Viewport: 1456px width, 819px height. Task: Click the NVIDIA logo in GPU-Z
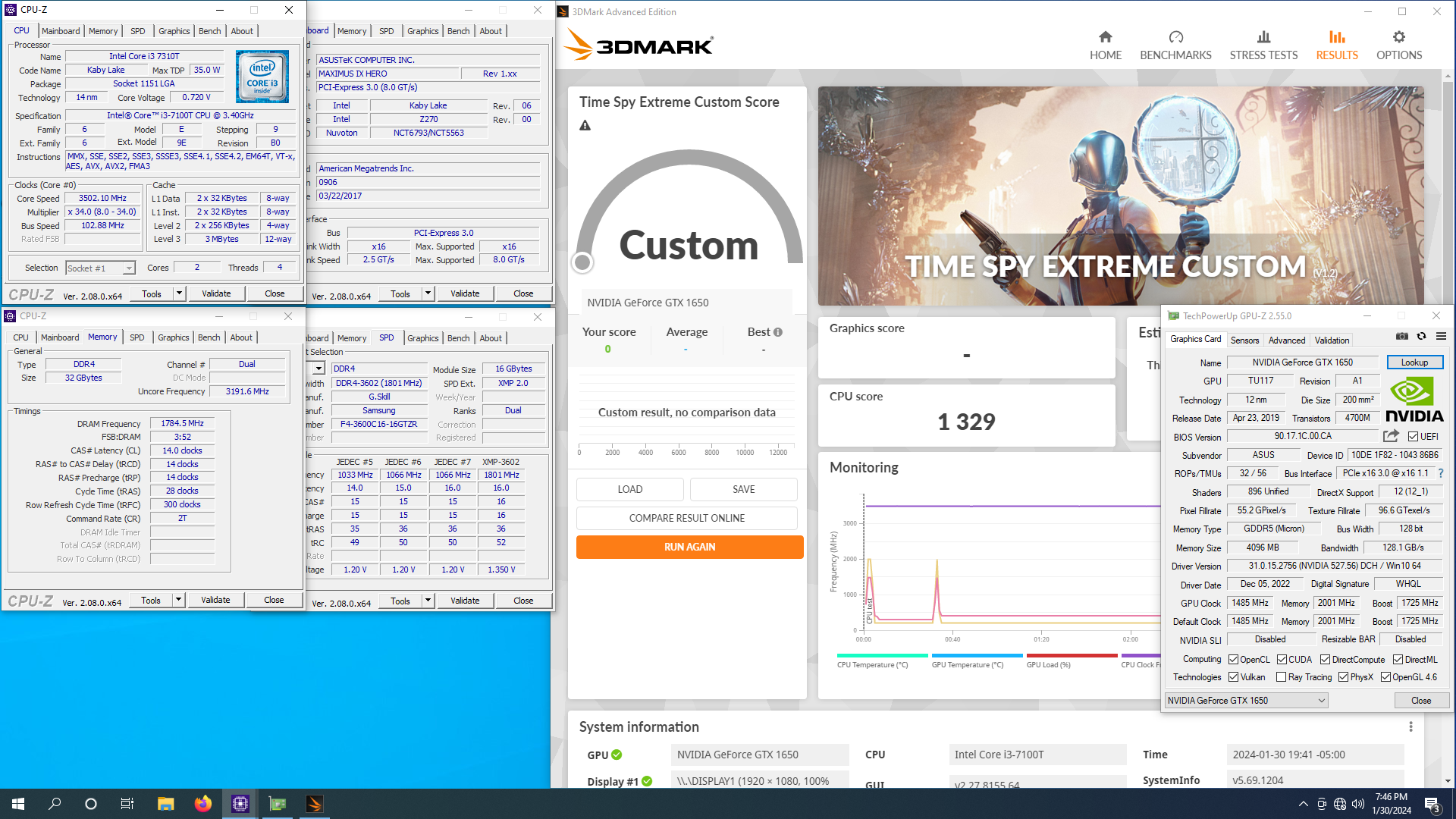click(1414, 400)
